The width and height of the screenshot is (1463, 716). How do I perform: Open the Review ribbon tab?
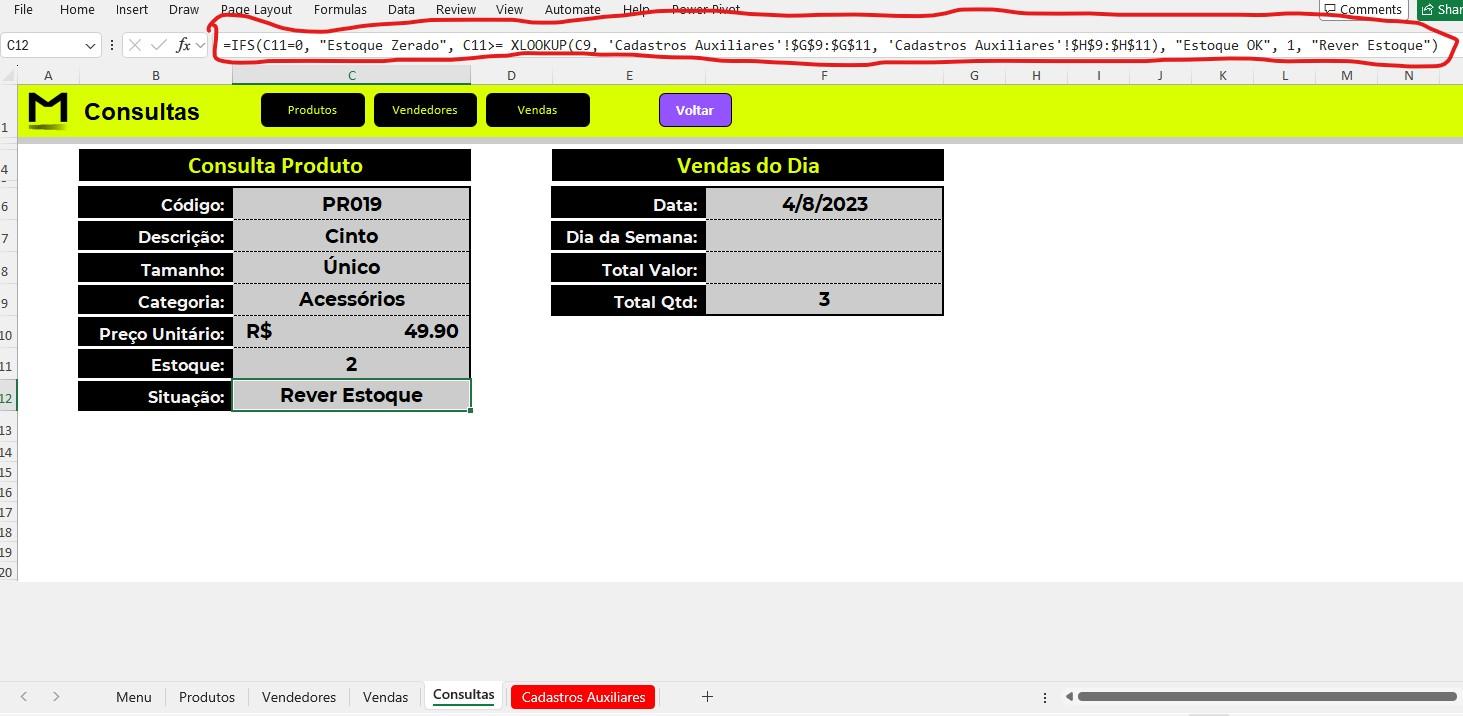[x=456, y=9]
